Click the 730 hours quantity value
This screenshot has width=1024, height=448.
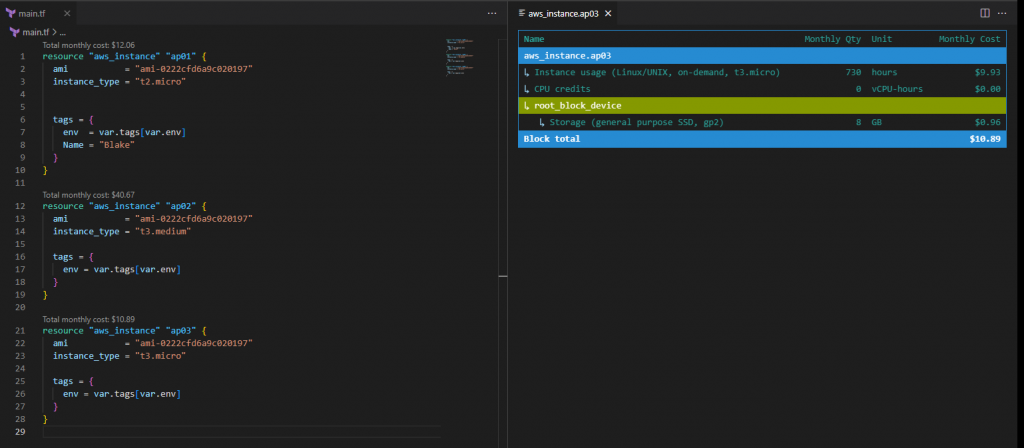(x=854, y=72)
